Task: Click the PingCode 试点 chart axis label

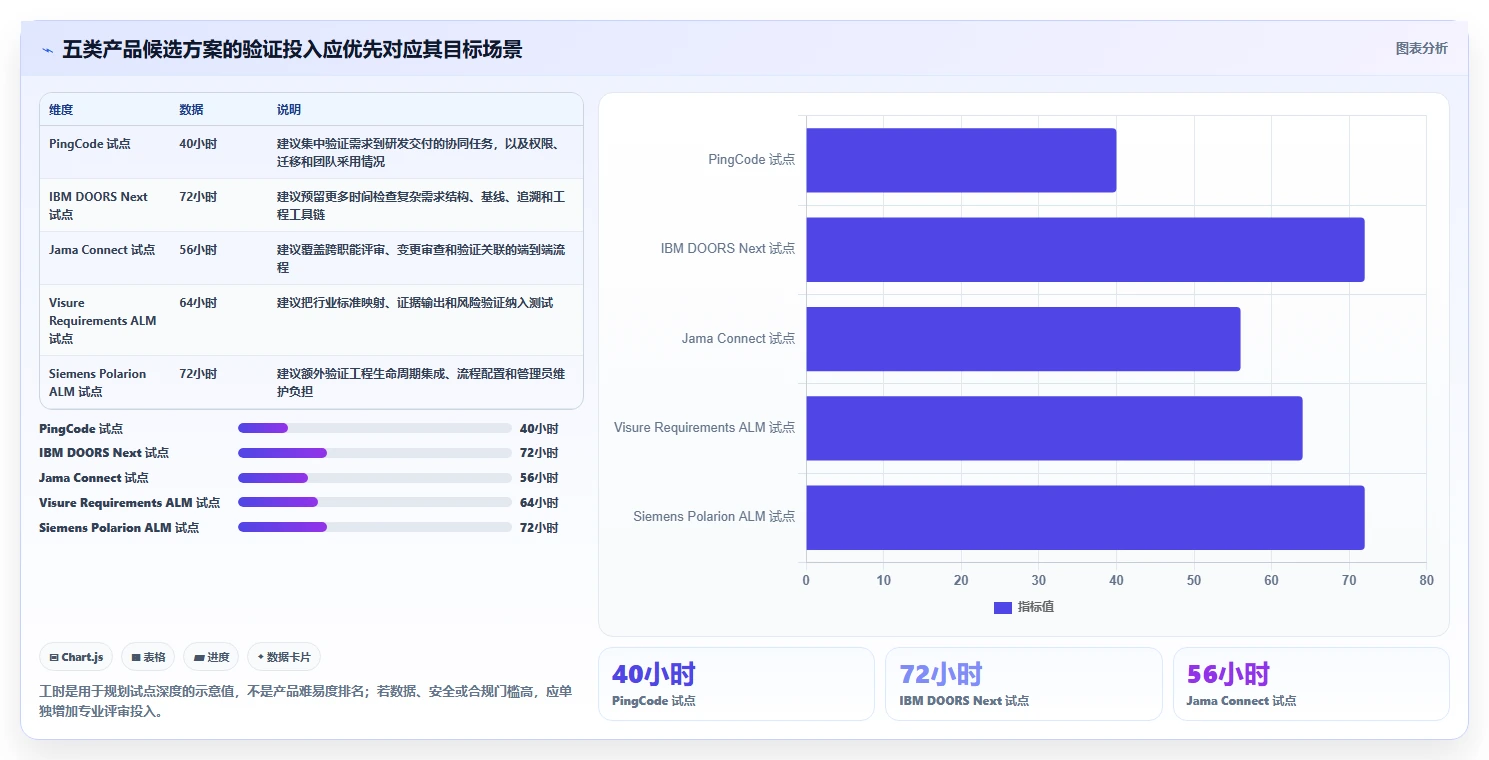Action: pos(751,160)
